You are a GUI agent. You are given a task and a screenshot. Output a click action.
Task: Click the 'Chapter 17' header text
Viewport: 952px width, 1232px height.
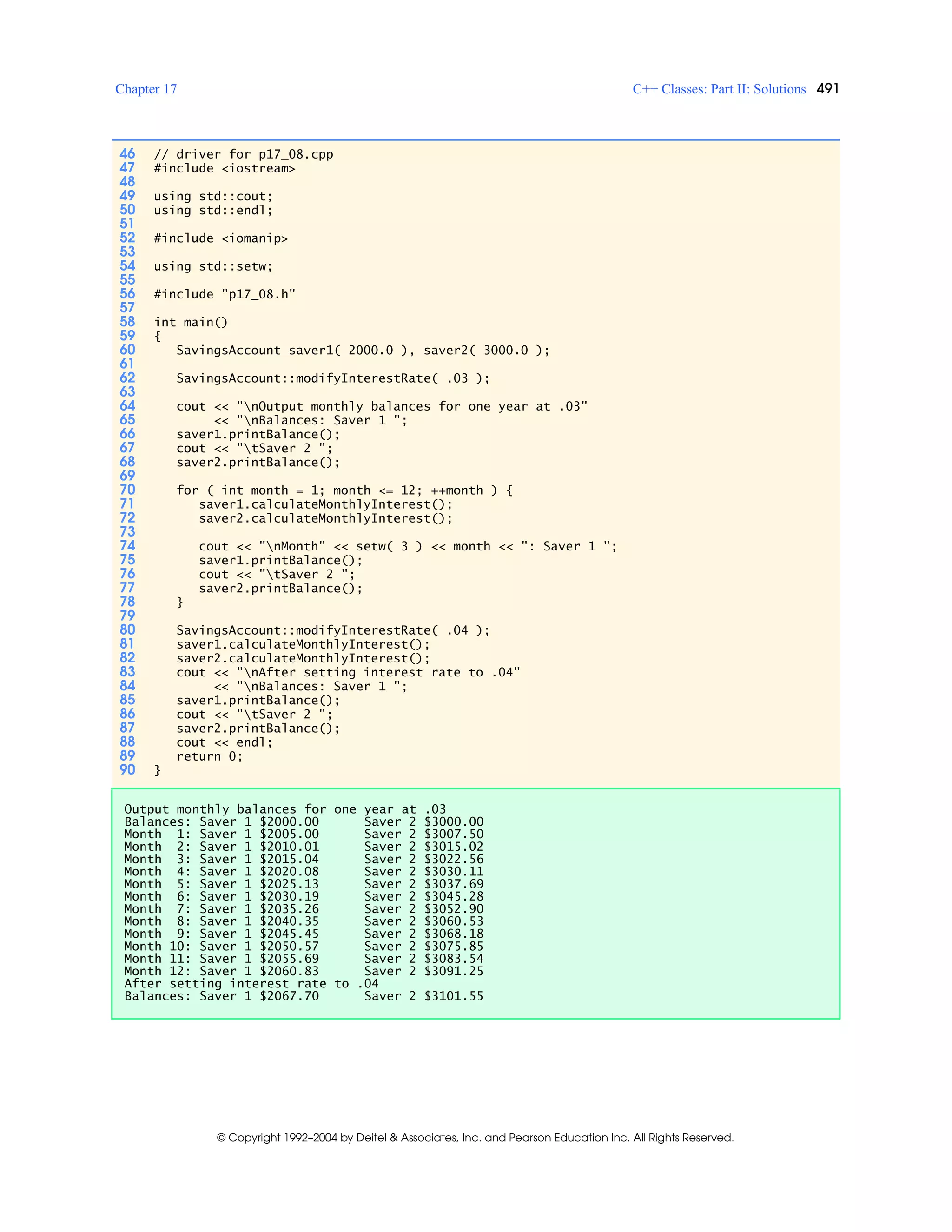[146, 89]
